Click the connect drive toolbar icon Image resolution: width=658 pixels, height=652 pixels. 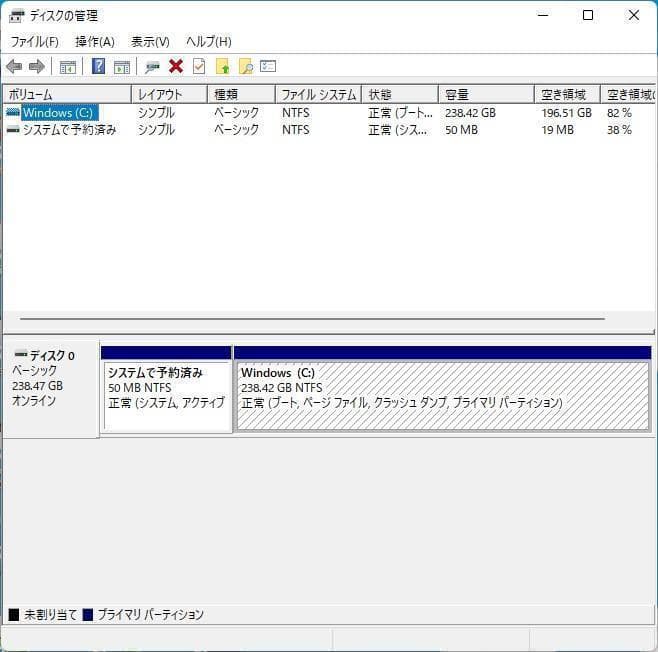(x=152, y=67)
